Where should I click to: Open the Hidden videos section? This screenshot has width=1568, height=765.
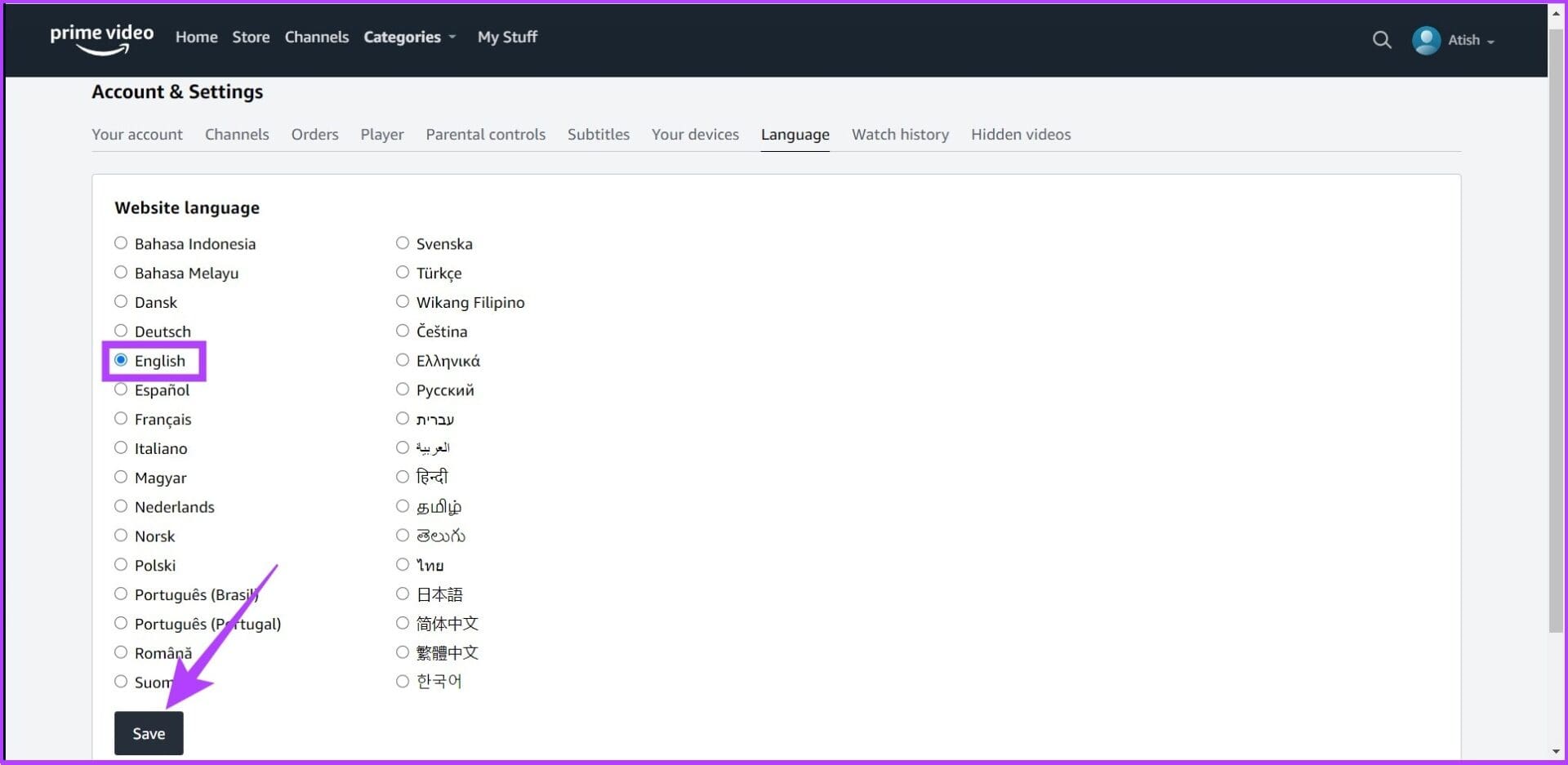(1021, 134)
